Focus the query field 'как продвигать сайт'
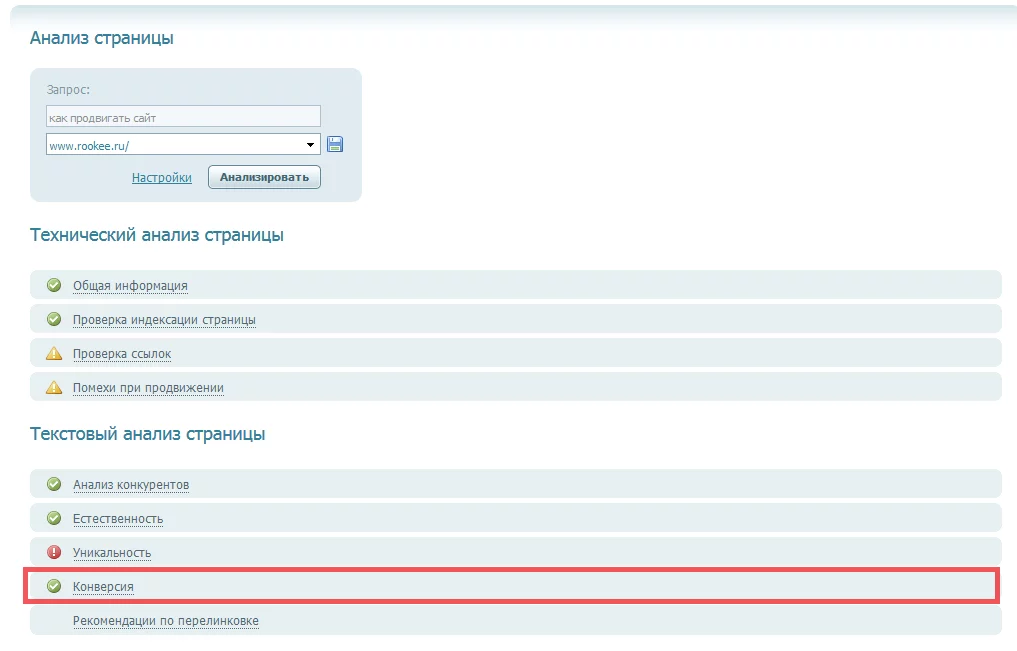 click(x=184, y=117)
